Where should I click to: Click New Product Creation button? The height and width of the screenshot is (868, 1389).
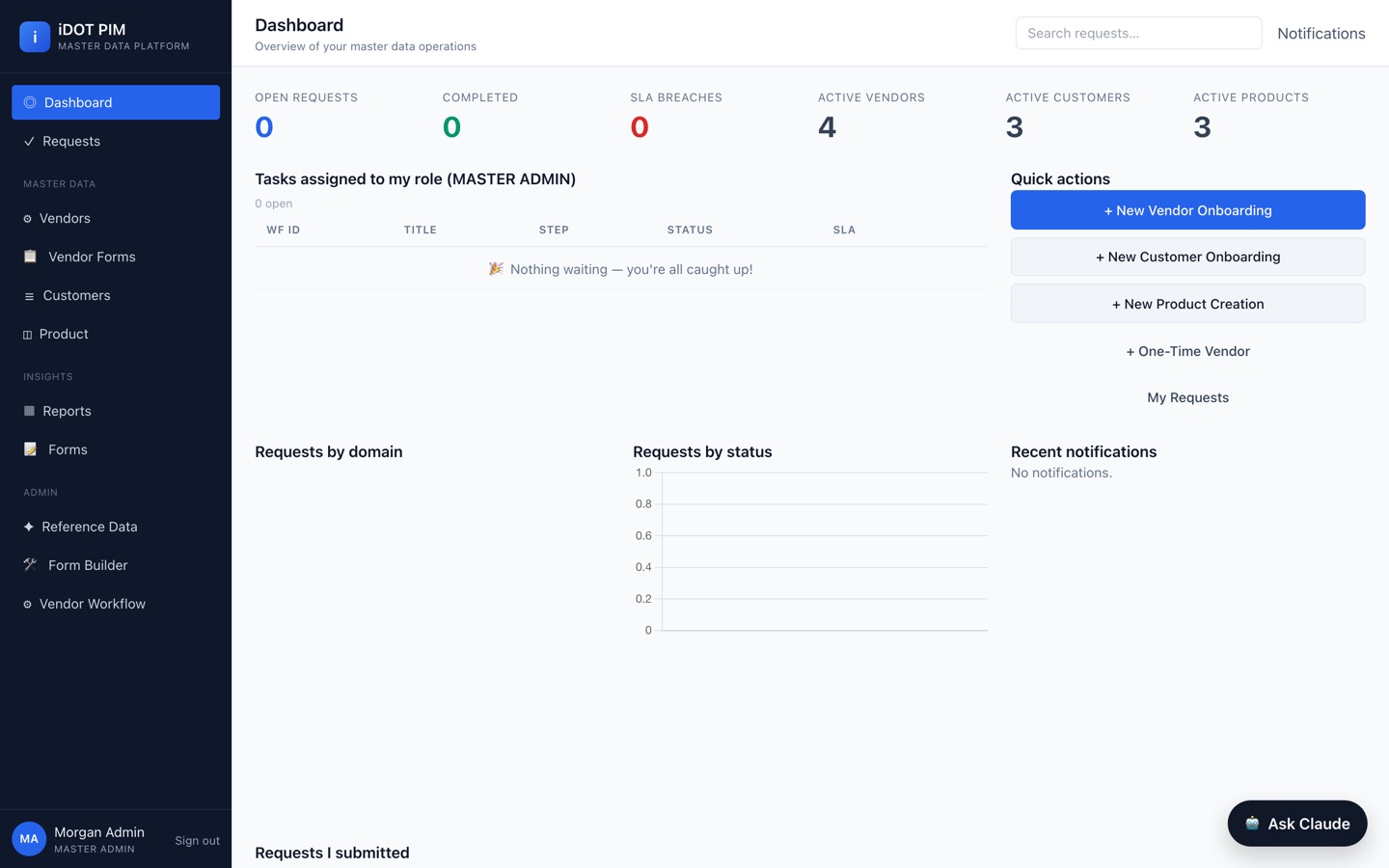[x=1187, y=304]
